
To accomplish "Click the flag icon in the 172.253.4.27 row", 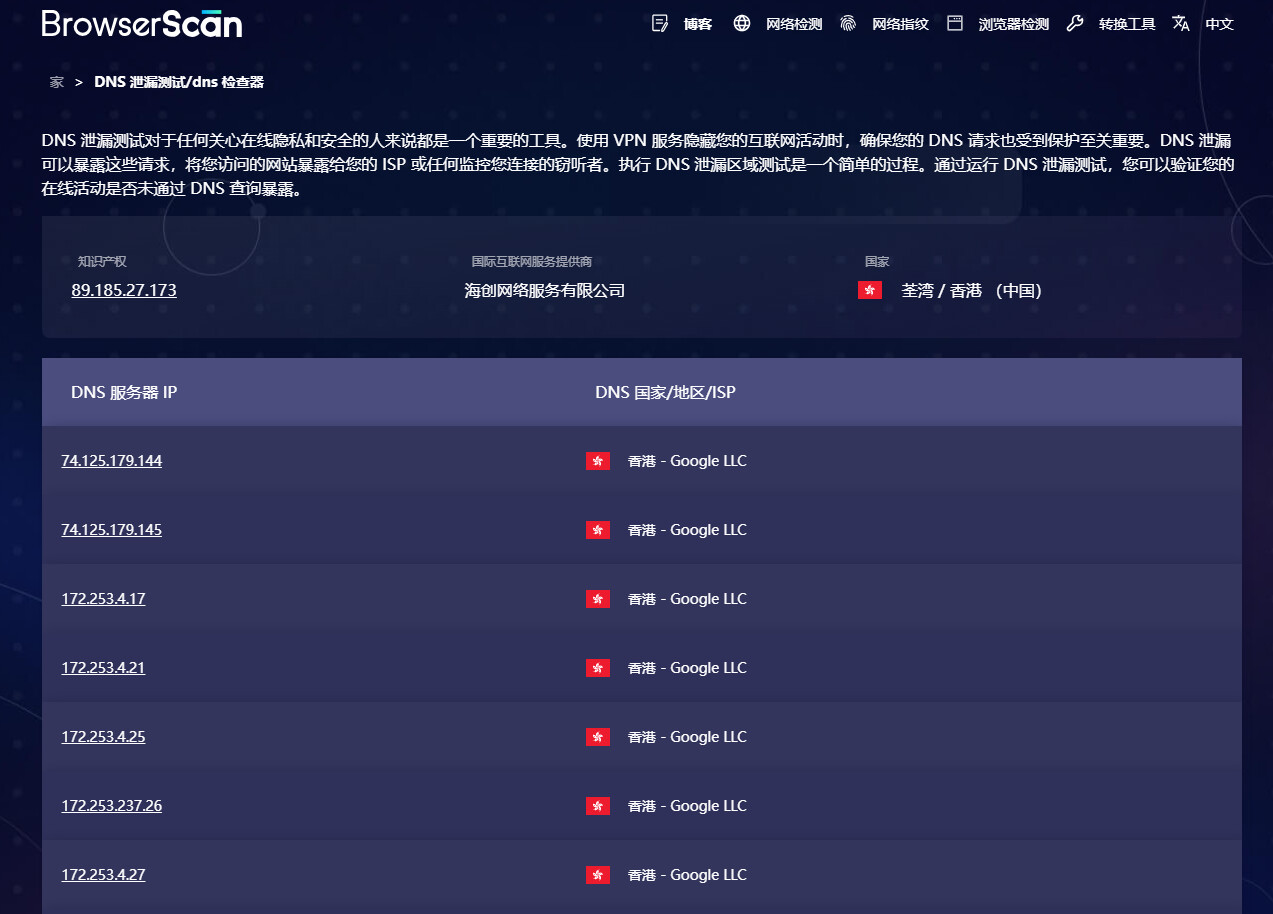I will [x=598, y=875].
